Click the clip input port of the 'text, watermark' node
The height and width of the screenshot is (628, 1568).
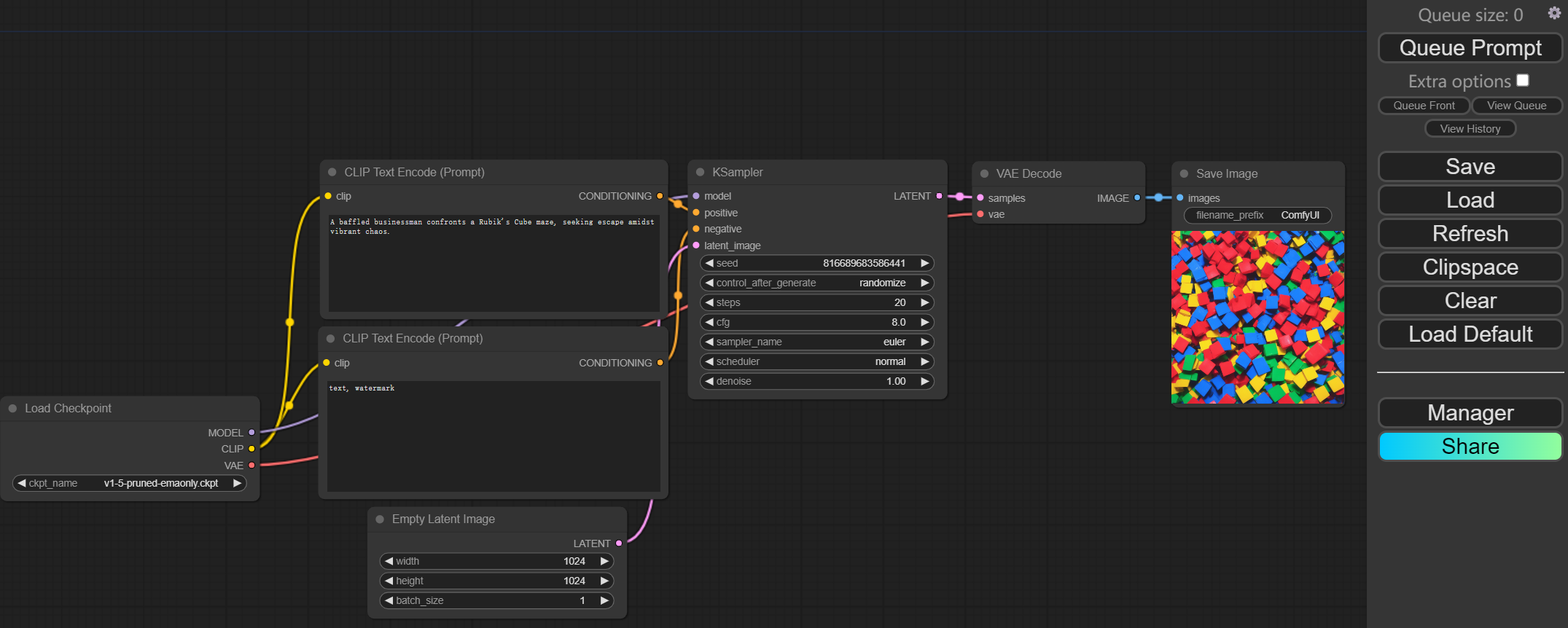click(x=327, y=363)
